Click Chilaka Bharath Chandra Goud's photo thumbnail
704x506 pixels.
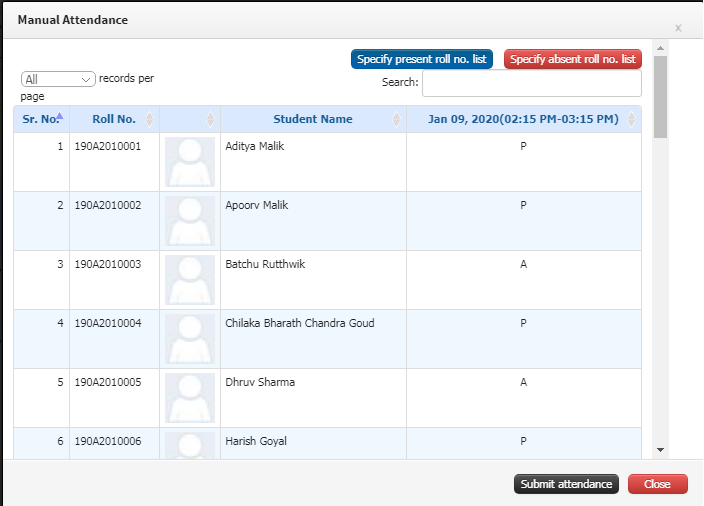click(x=190, y=339)
